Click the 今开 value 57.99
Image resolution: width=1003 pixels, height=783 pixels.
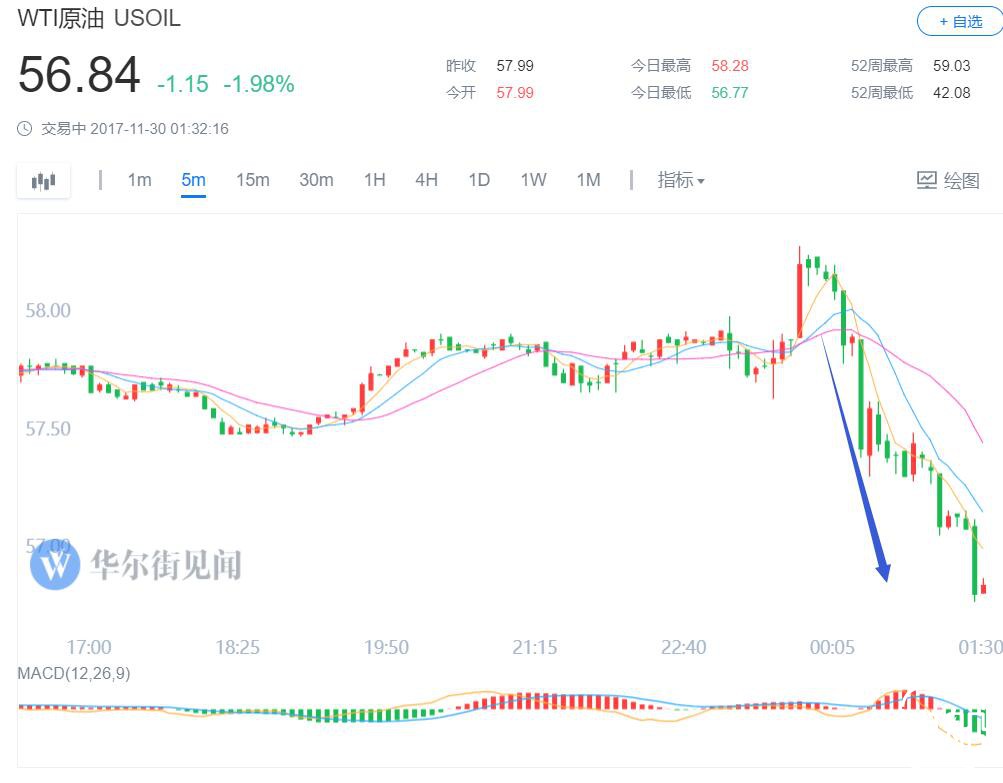[x=515, y=93]
